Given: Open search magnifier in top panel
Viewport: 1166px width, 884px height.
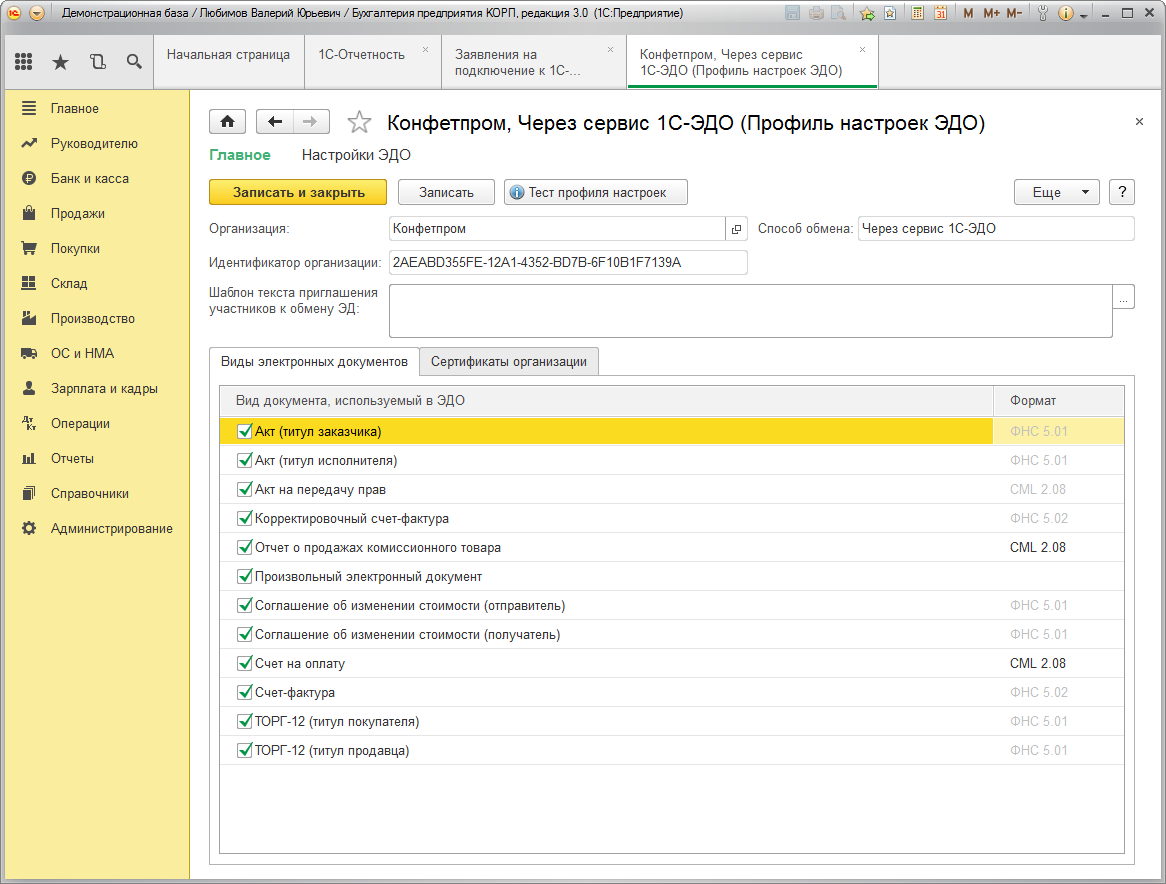Looking at the screenshot, I should coord(134,62).
